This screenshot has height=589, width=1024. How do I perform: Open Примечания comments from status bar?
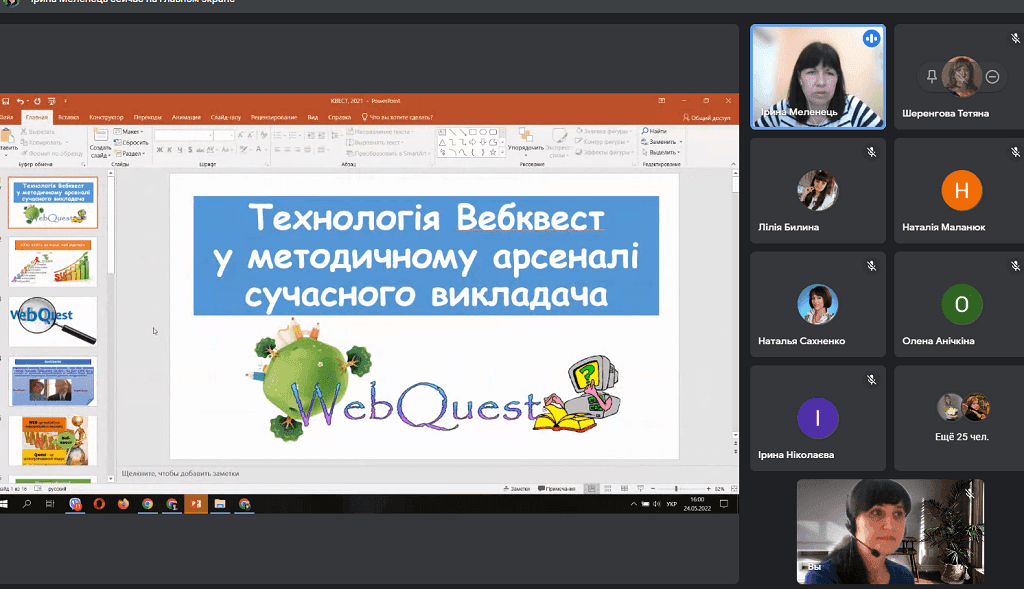(556, 488)
